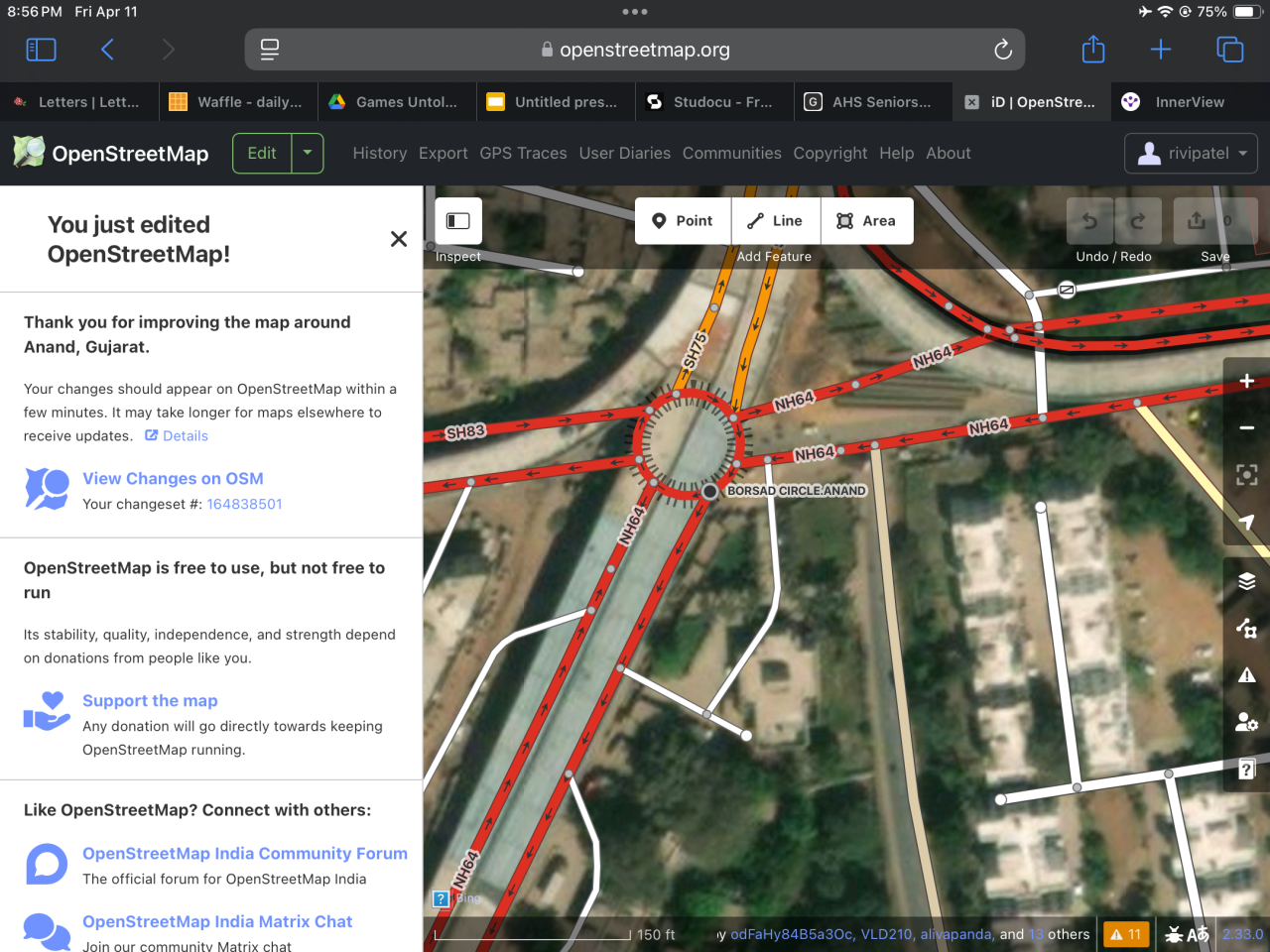Viewport: 1270px width, 952px height.
Task: Click the Save upload button
Action: pos(1214,220)
